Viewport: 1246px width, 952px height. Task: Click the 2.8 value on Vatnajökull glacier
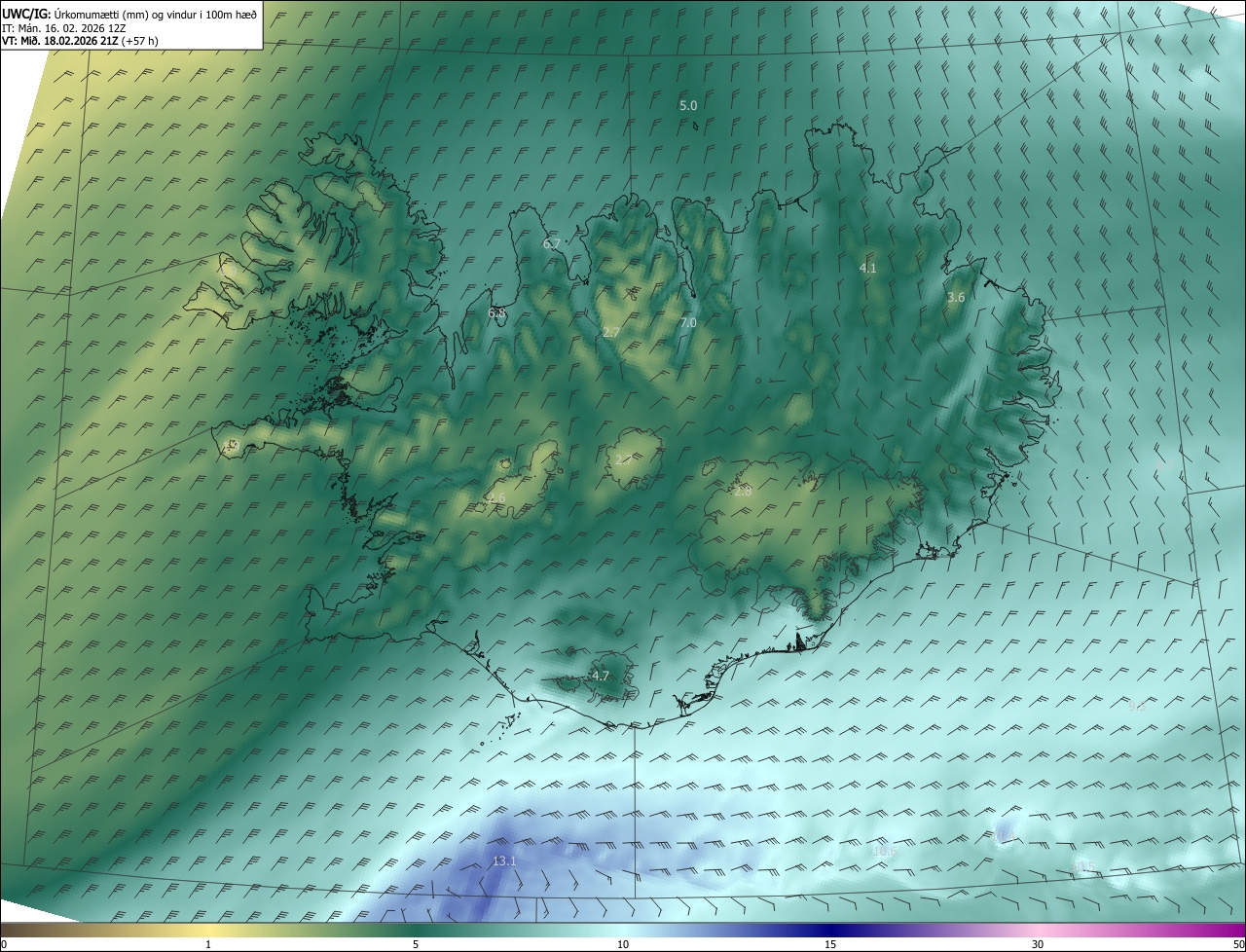743,492
